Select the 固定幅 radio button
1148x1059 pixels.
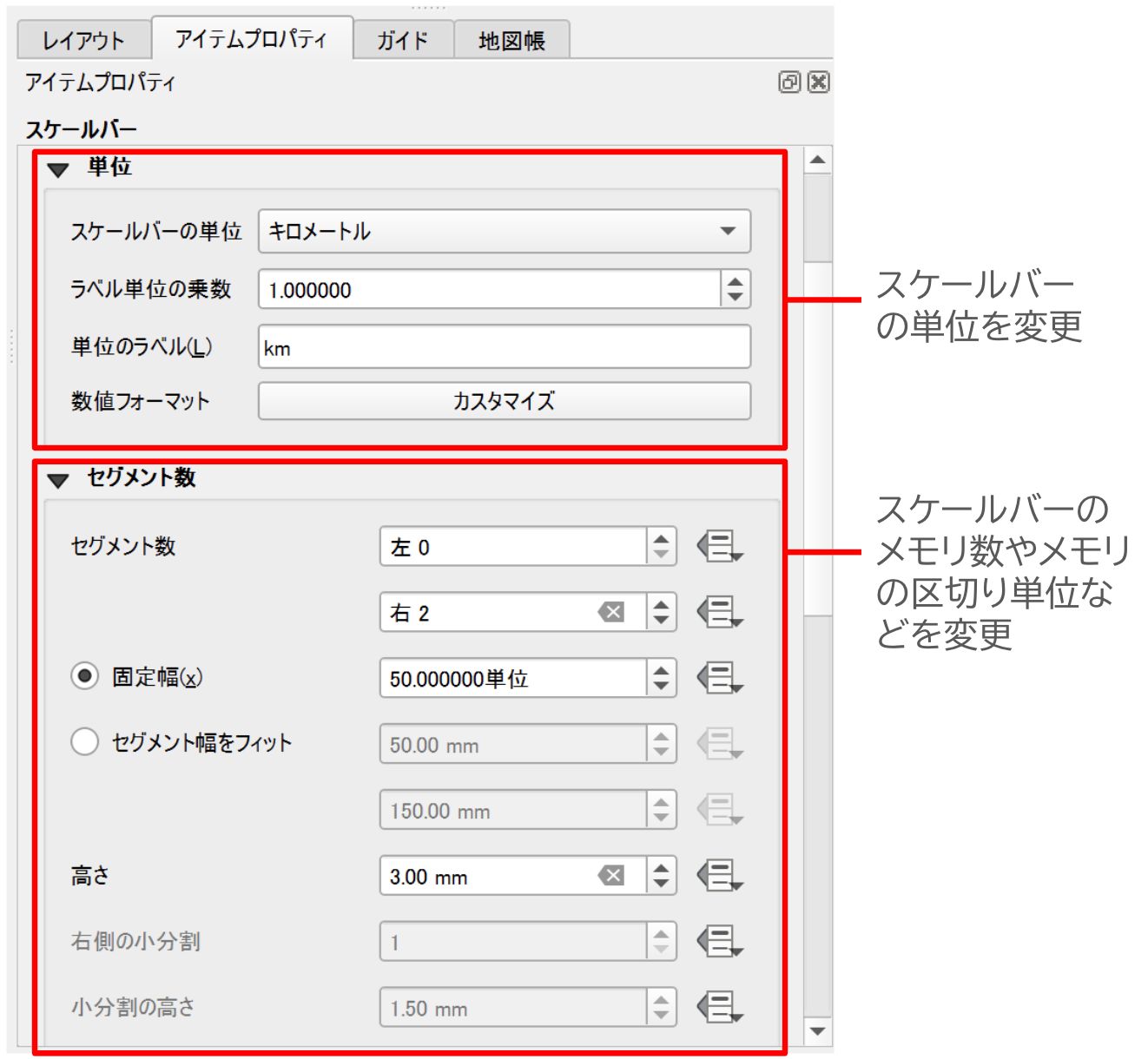pyautogui.click(x=84, y=676)
